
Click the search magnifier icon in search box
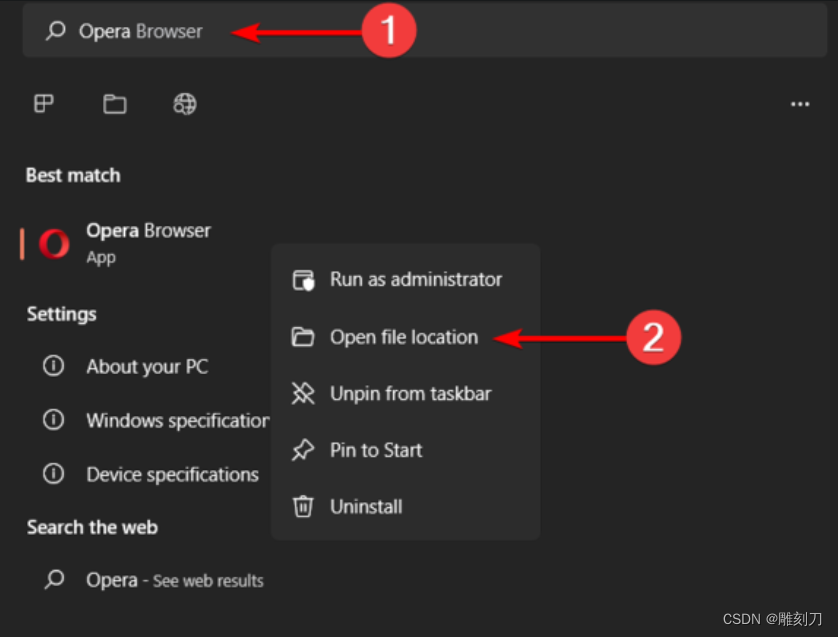[56, 31]
